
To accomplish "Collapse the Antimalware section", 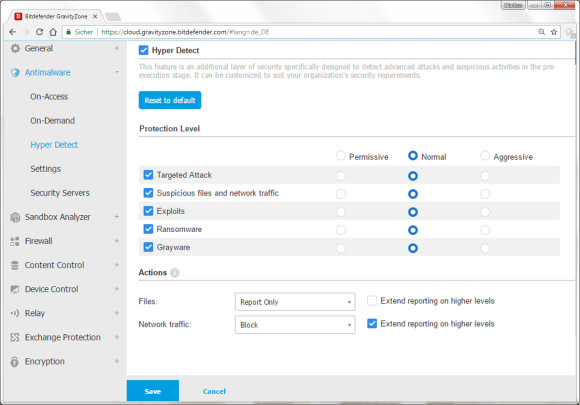I will coord(117,72).
